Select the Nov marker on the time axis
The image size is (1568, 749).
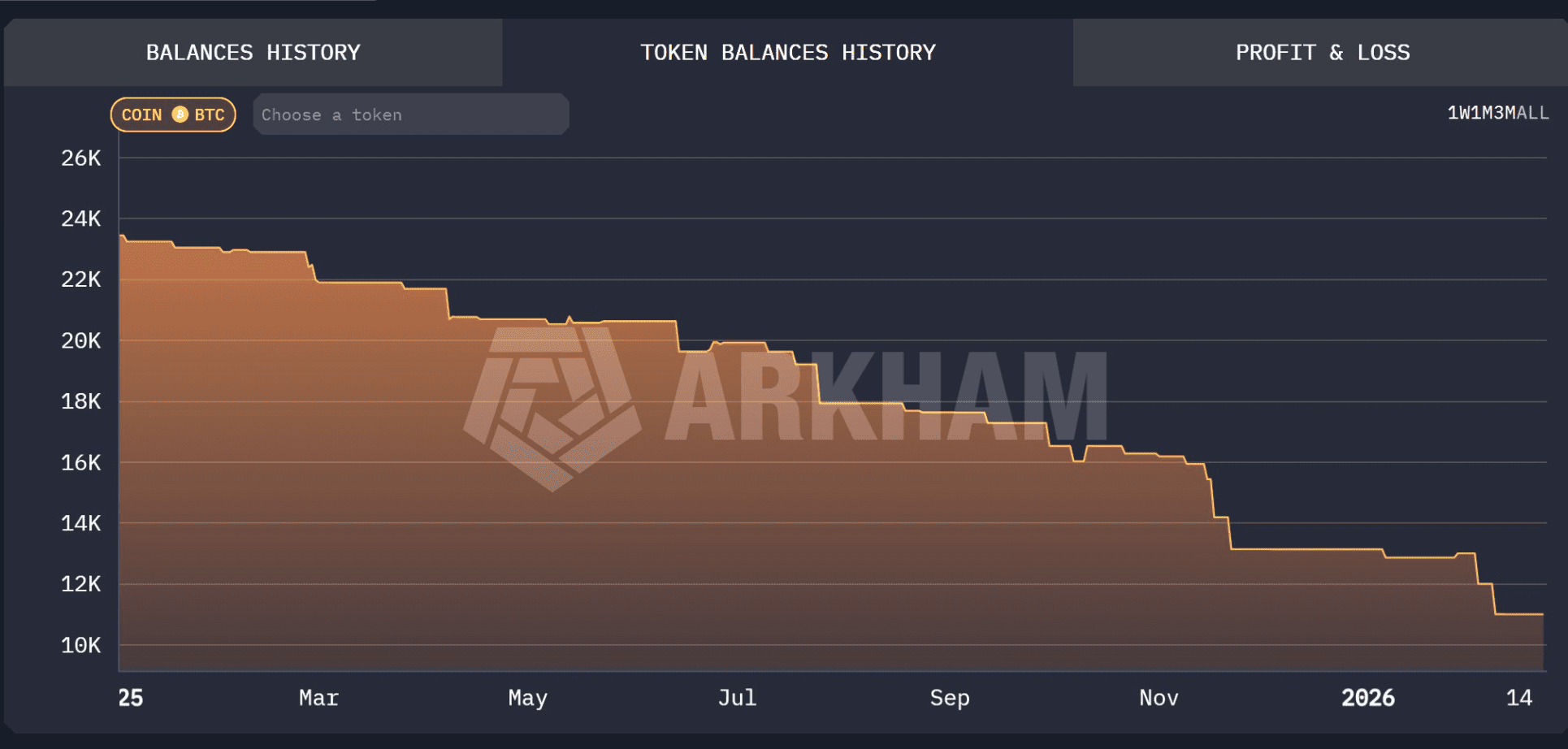tap(1159, 698)
